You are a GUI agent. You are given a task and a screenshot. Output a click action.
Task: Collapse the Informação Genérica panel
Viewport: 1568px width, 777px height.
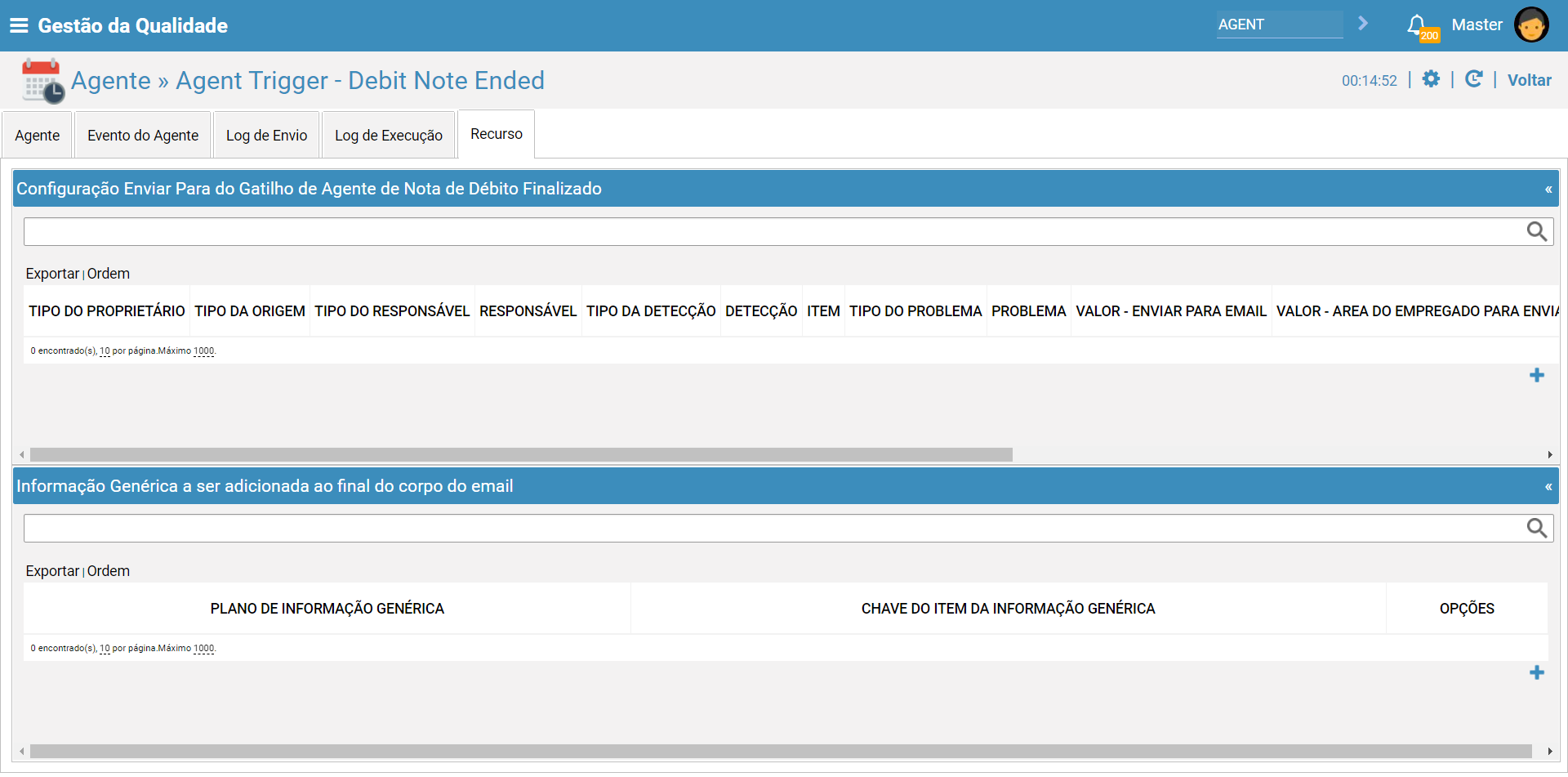(1548, 486)
